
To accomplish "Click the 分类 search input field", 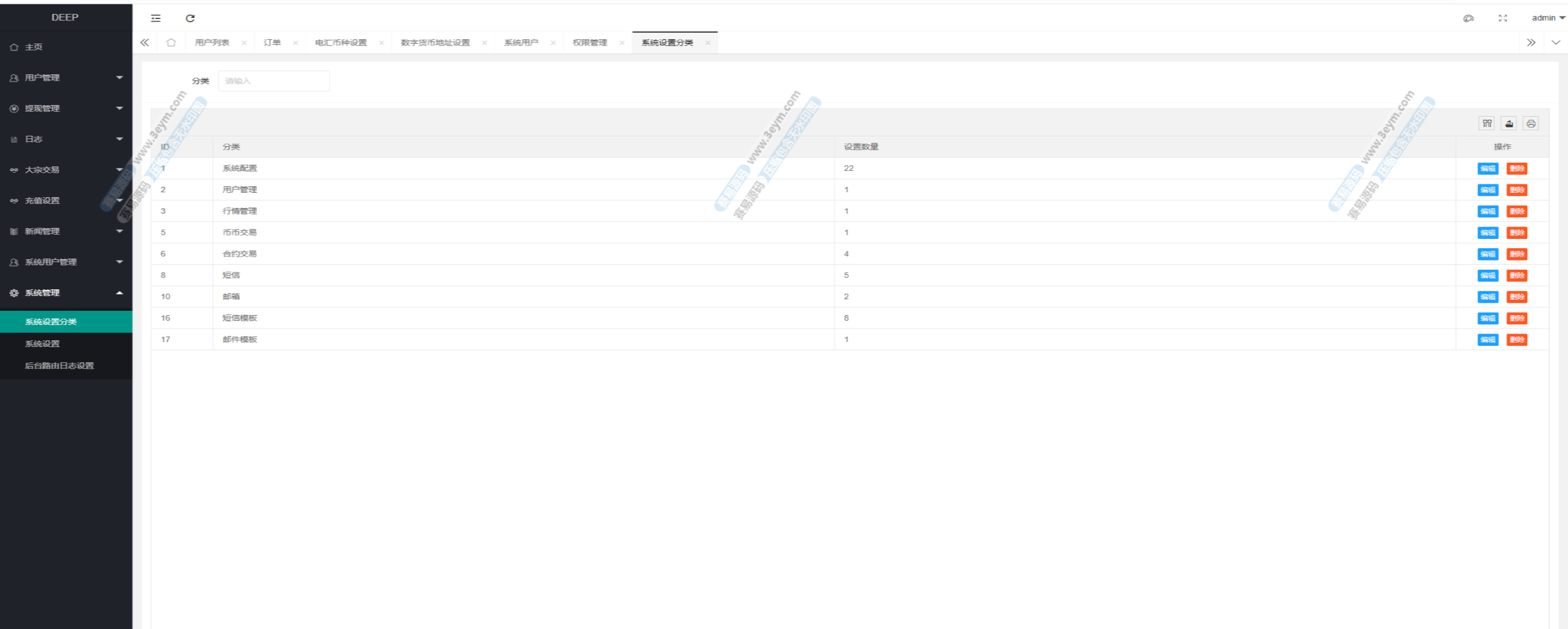I will click(x=274, y=81).
